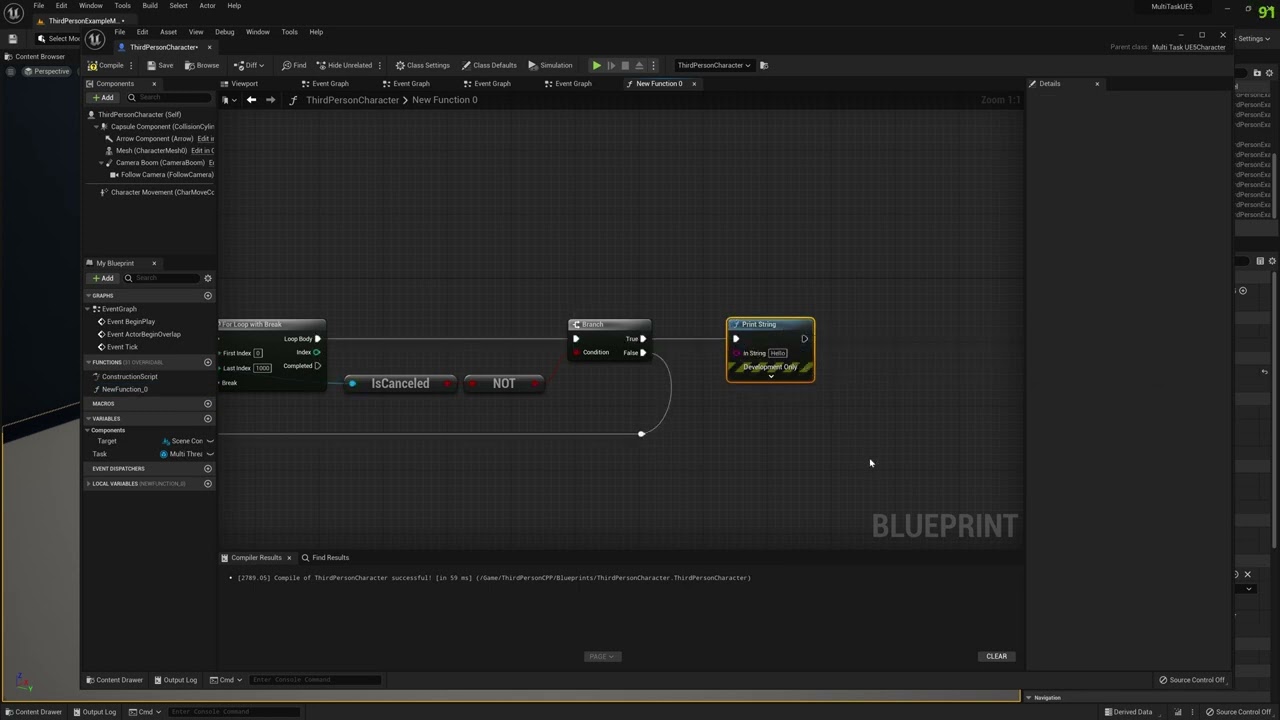Clear the compiler results
The image size is (1280, 720).
(997, 657)
